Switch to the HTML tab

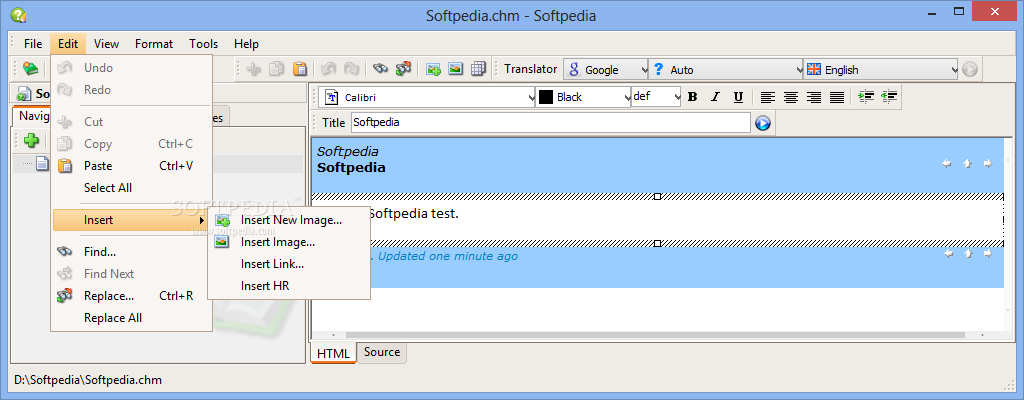click(x=333, y=353)
